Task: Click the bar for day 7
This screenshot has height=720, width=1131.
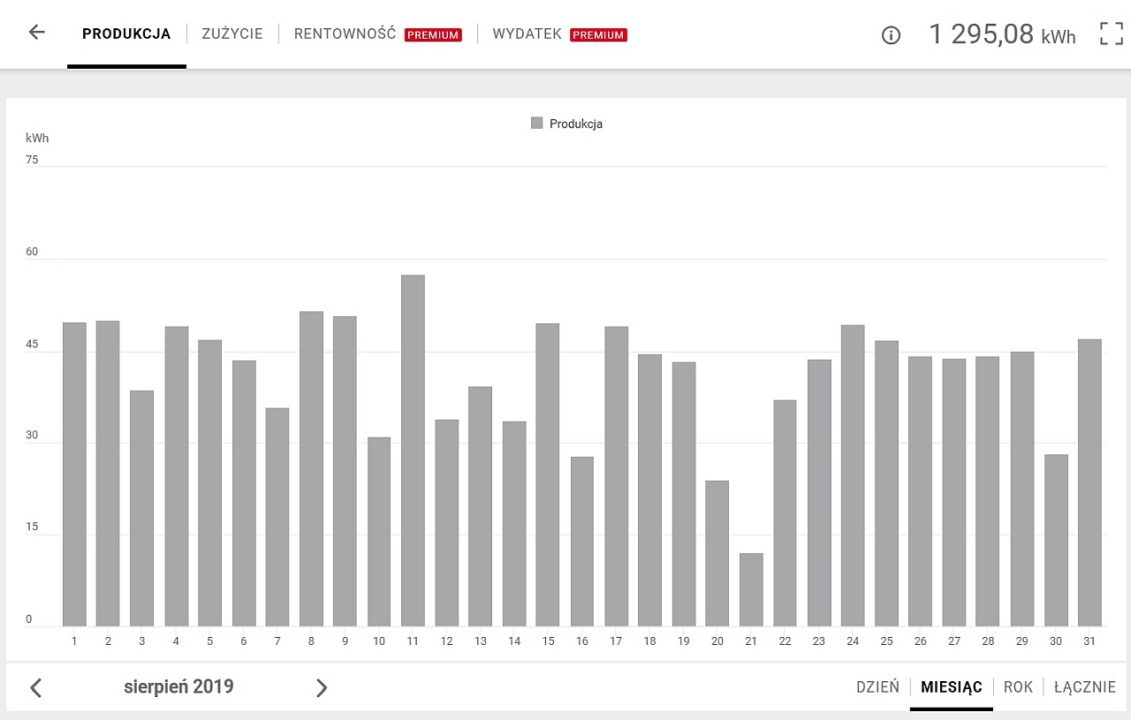Action: tap(277, 517)
